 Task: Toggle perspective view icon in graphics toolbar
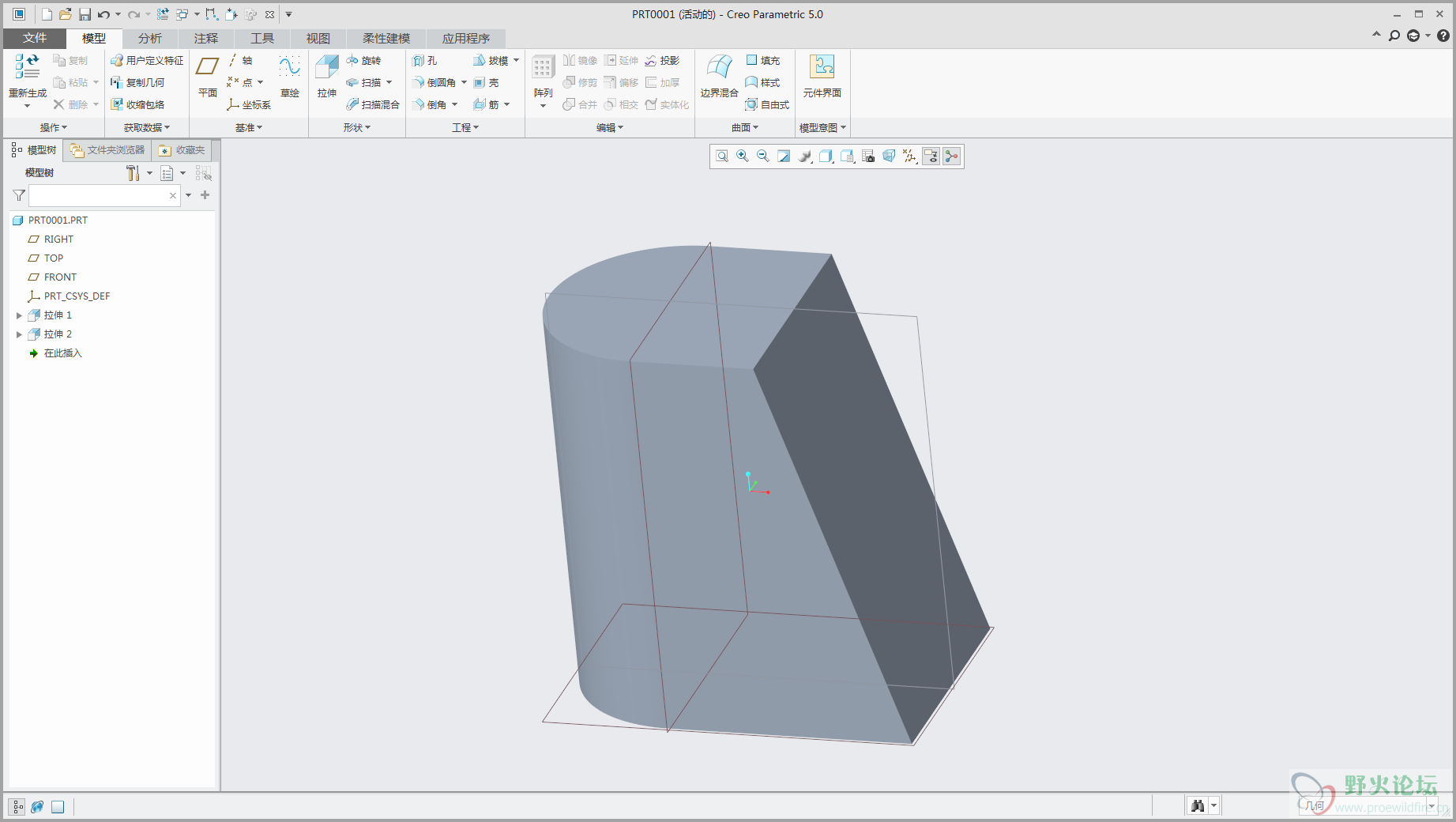889,156
